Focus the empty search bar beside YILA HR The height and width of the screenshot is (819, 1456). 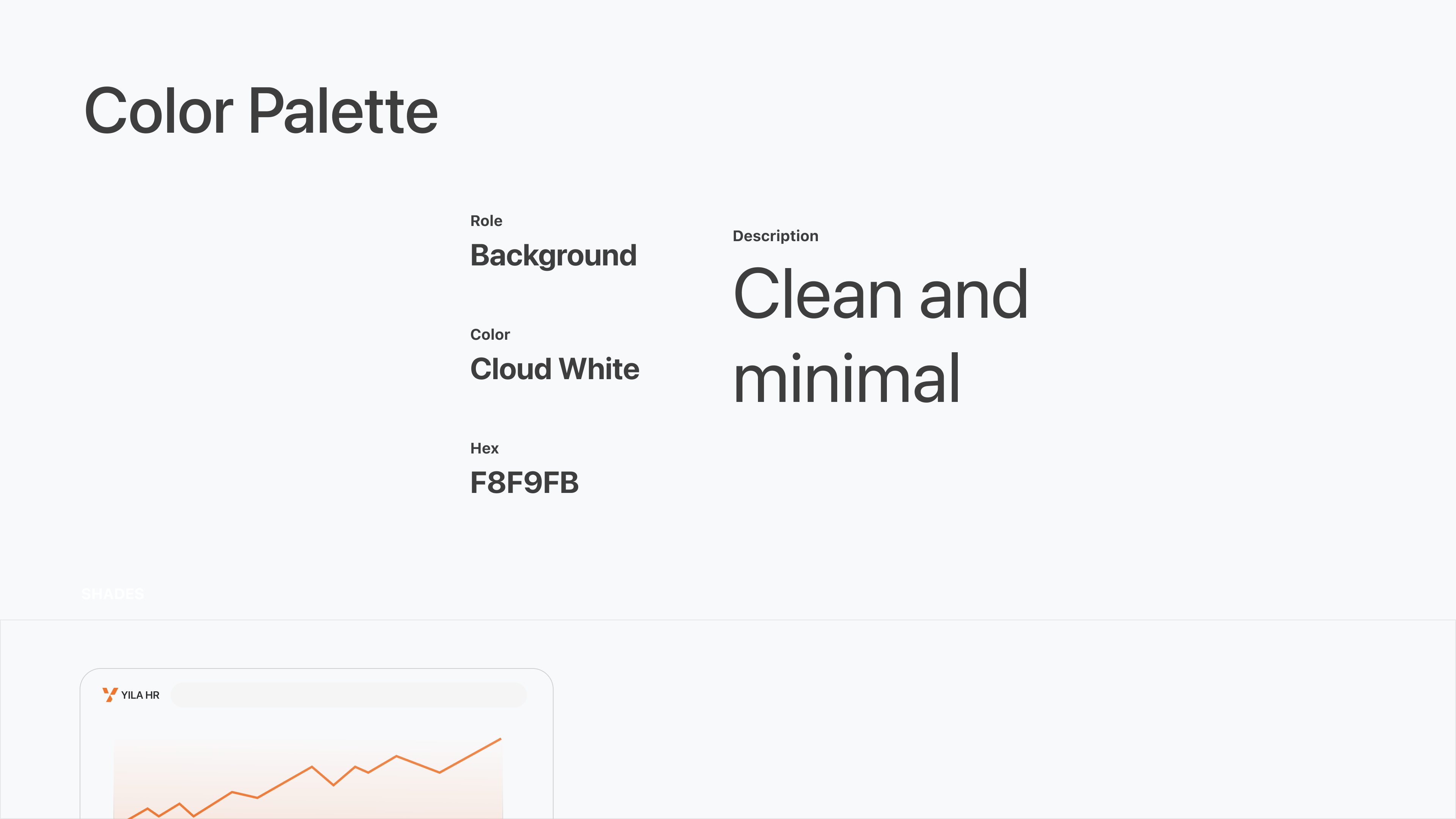click(x=348, y=695)
